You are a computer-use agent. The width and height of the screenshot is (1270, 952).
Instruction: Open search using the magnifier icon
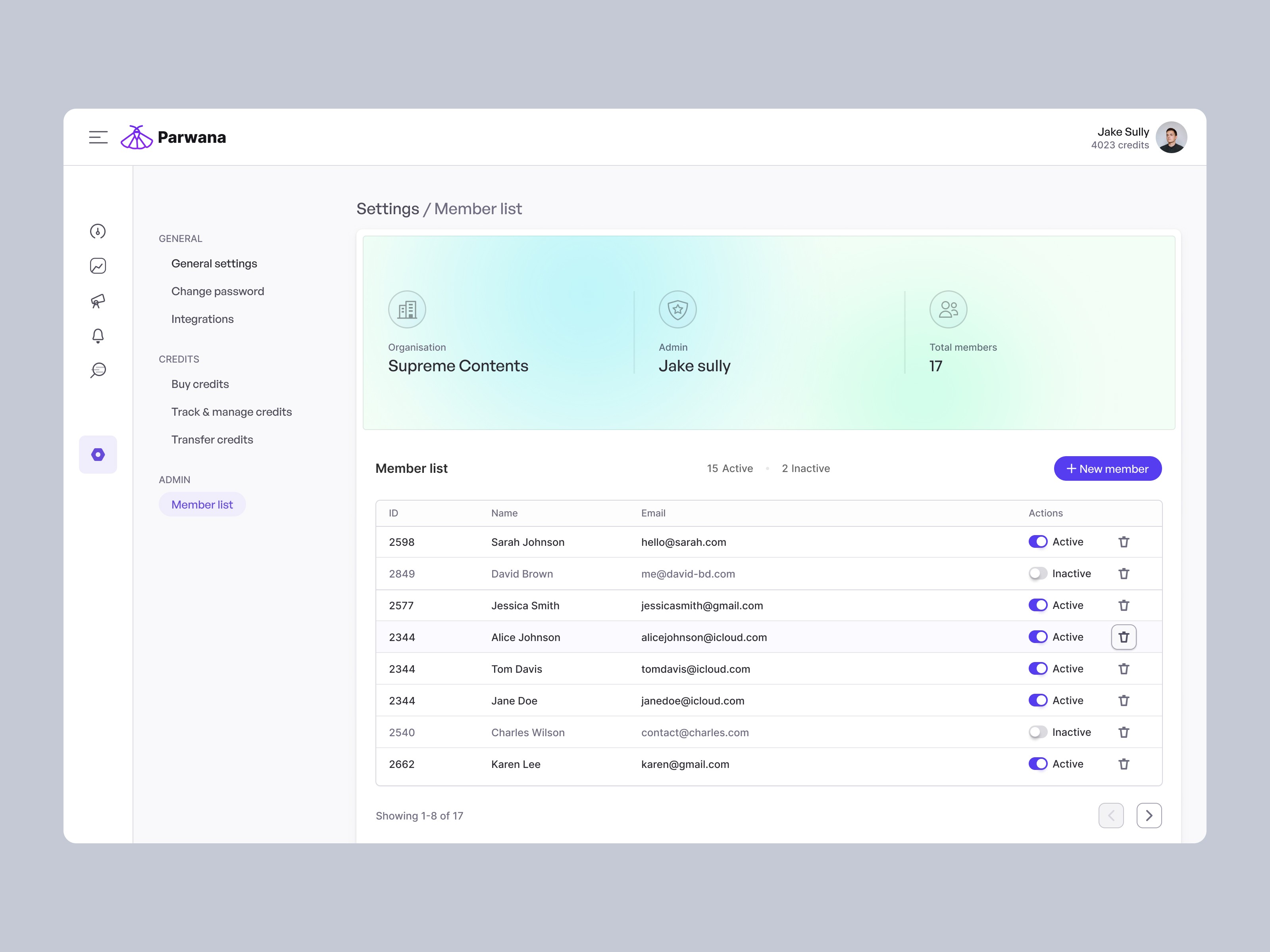pyautogui.click(x=98, y=370)
